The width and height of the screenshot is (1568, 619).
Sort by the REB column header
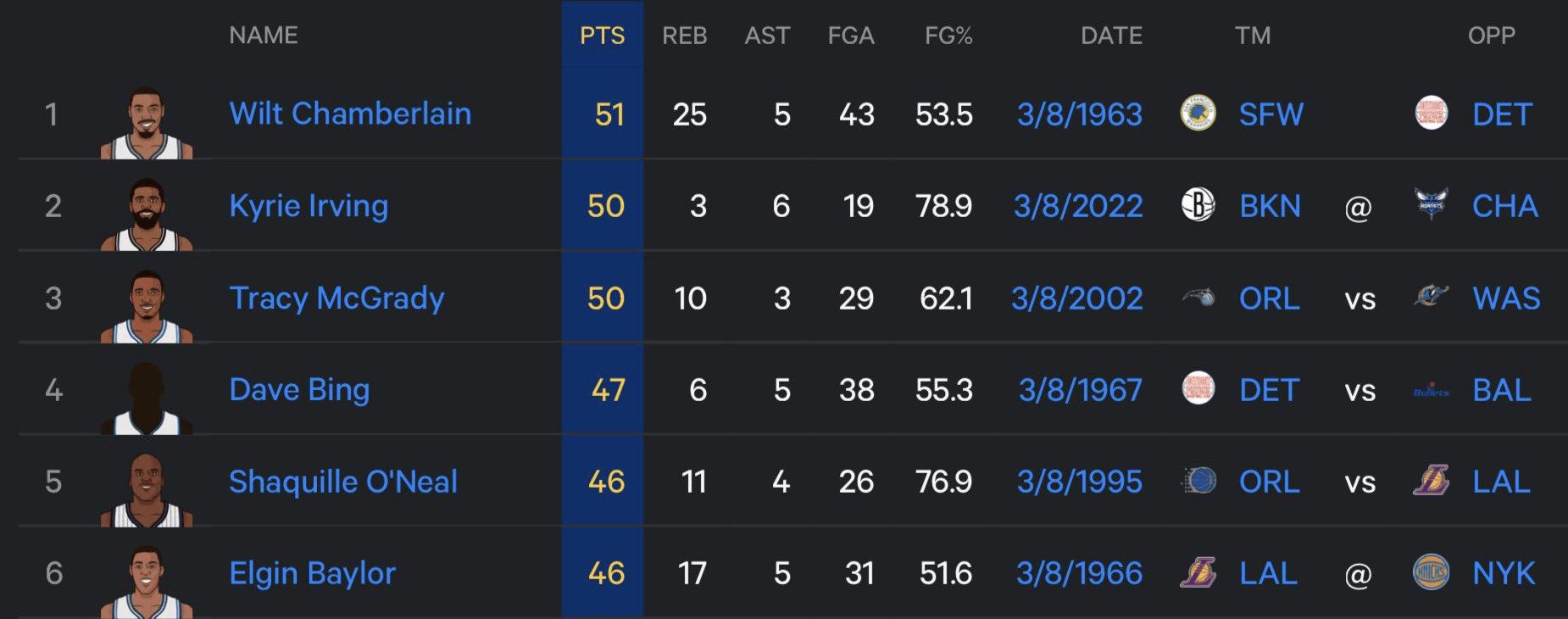coord(684,36)
